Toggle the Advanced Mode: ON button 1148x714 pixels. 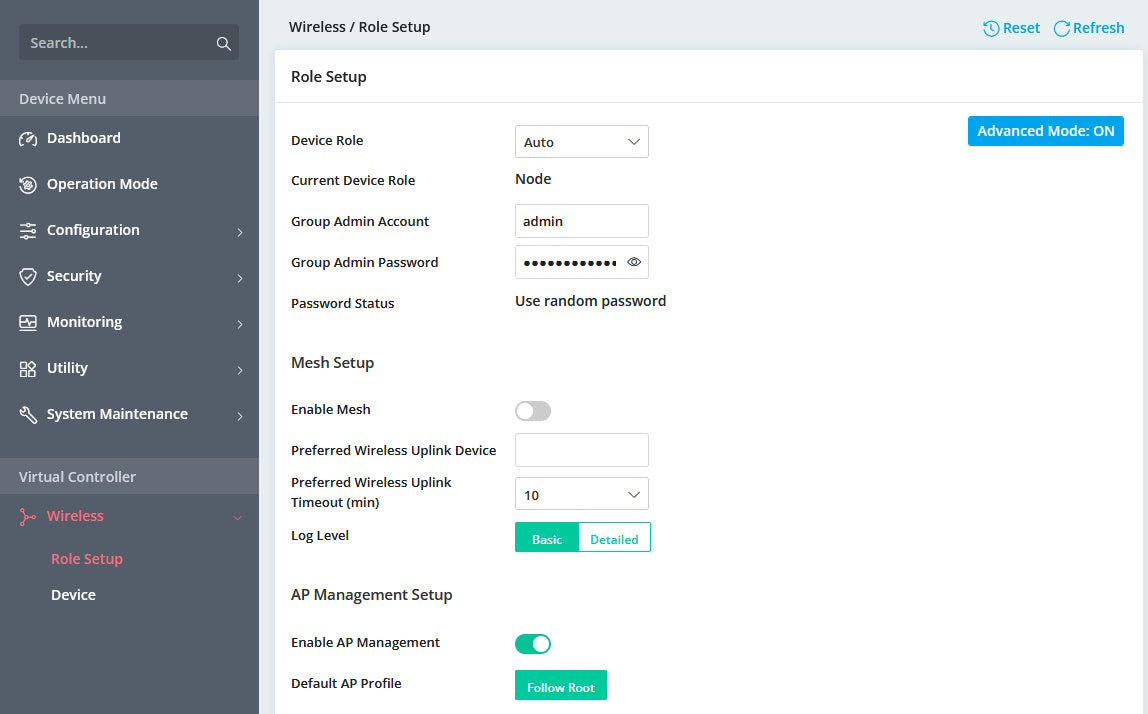click(x=1046, y=131)
